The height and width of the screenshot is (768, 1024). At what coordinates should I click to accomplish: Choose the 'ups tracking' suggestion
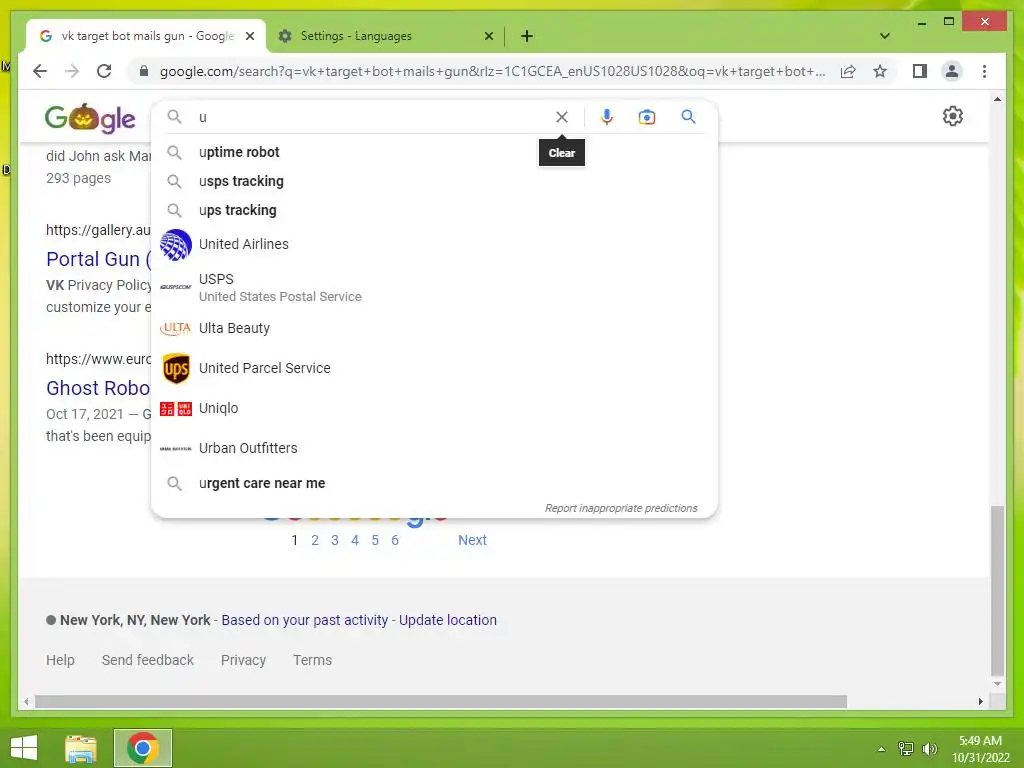click(x=434, y=210)
